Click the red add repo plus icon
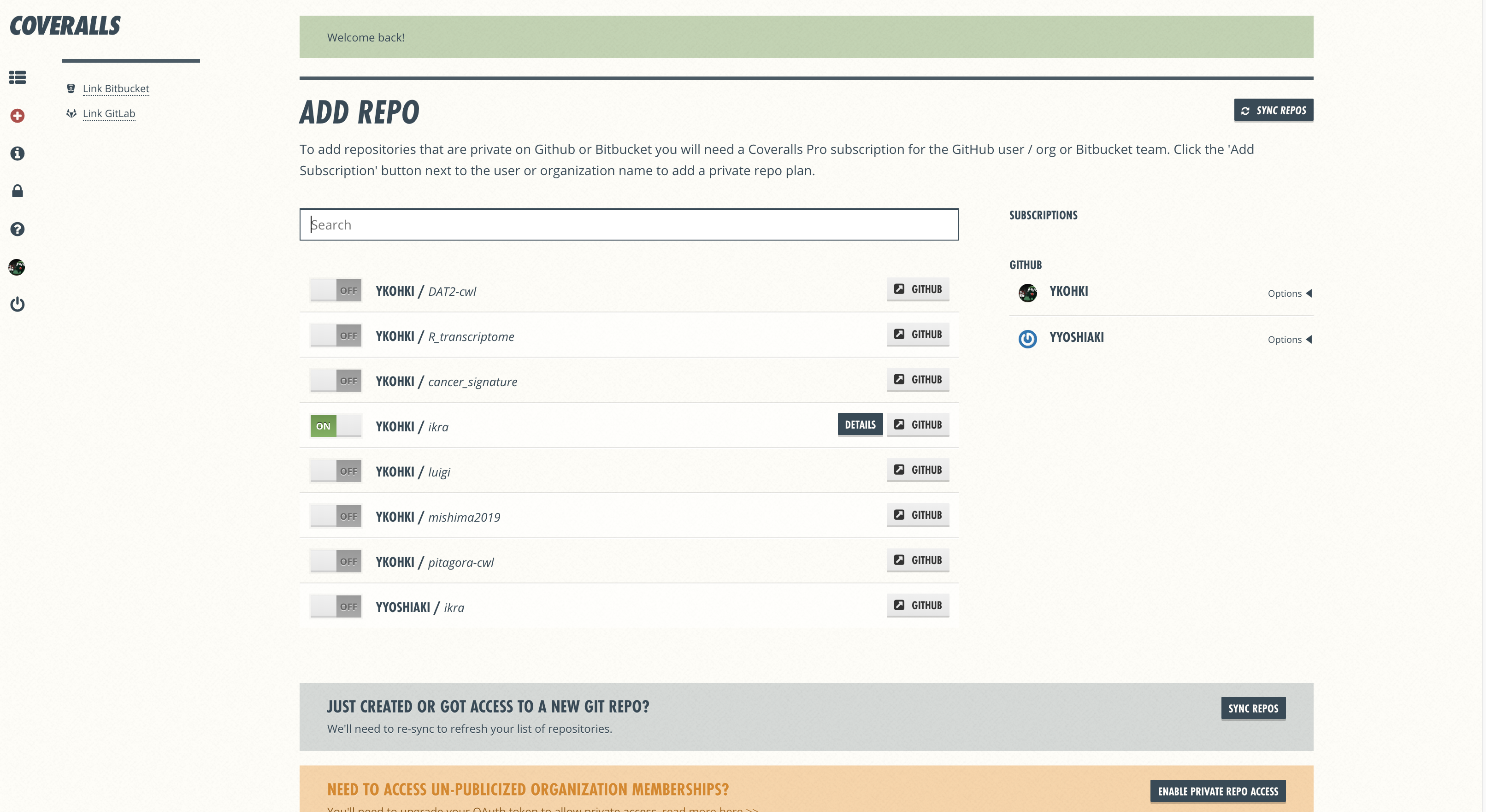The image size is (1486, 812). click(18, 115)
